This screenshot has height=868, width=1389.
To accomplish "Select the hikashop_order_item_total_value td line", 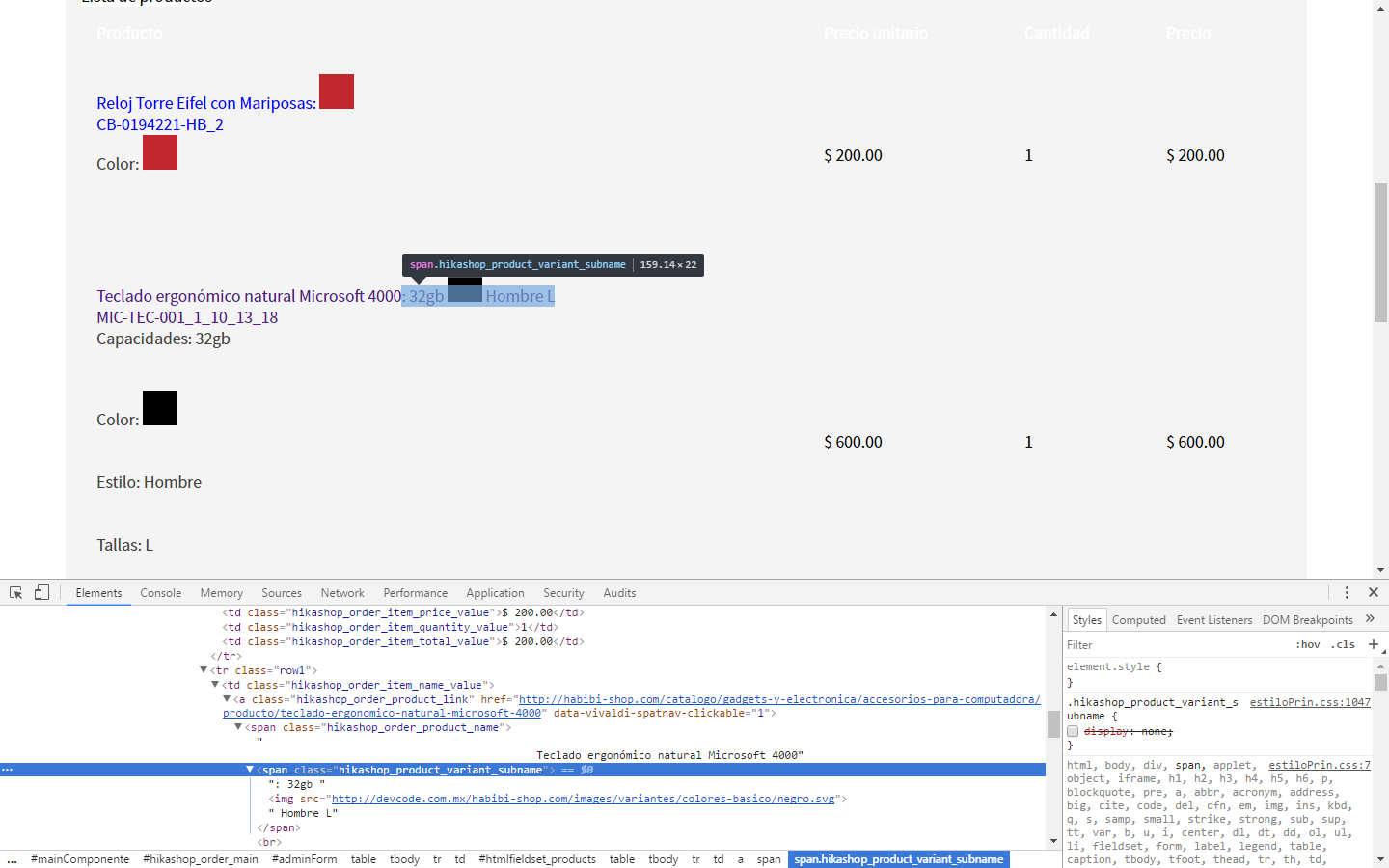I will pyautogui.click(x=403, y=641).
